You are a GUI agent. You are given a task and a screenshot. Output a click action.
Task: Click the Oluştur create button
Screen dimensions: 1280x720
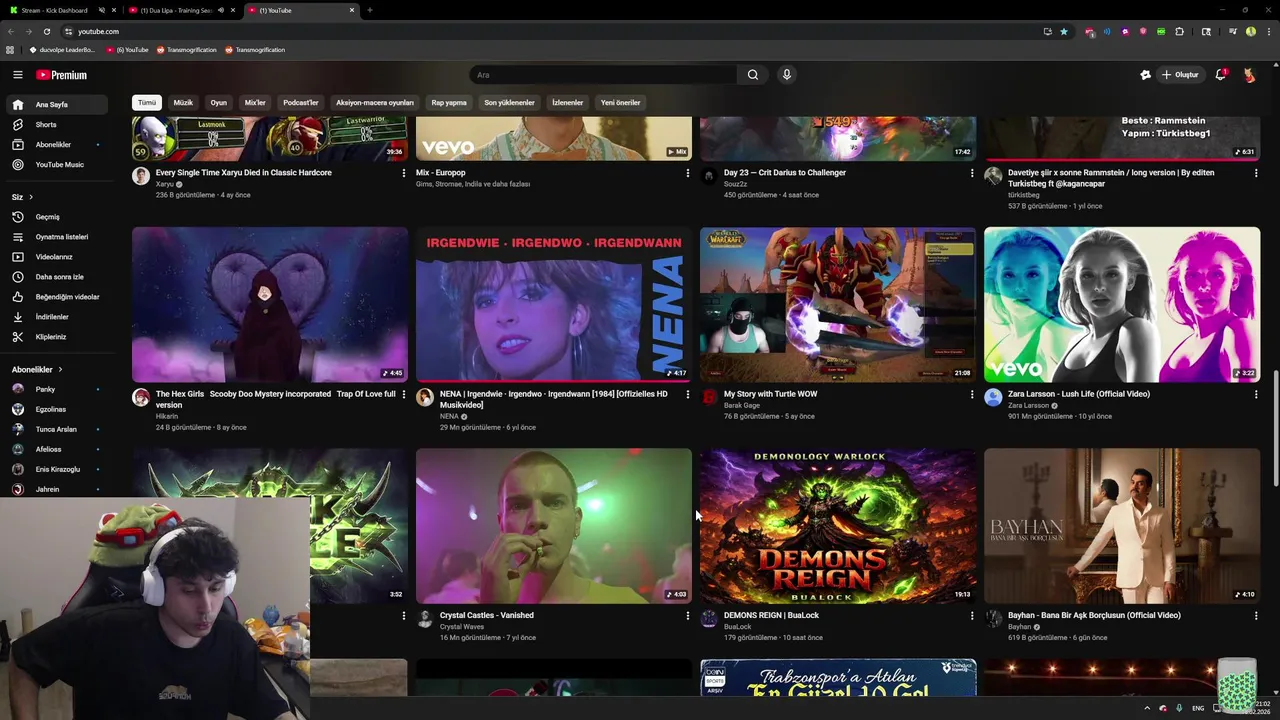click(1180, 75)
